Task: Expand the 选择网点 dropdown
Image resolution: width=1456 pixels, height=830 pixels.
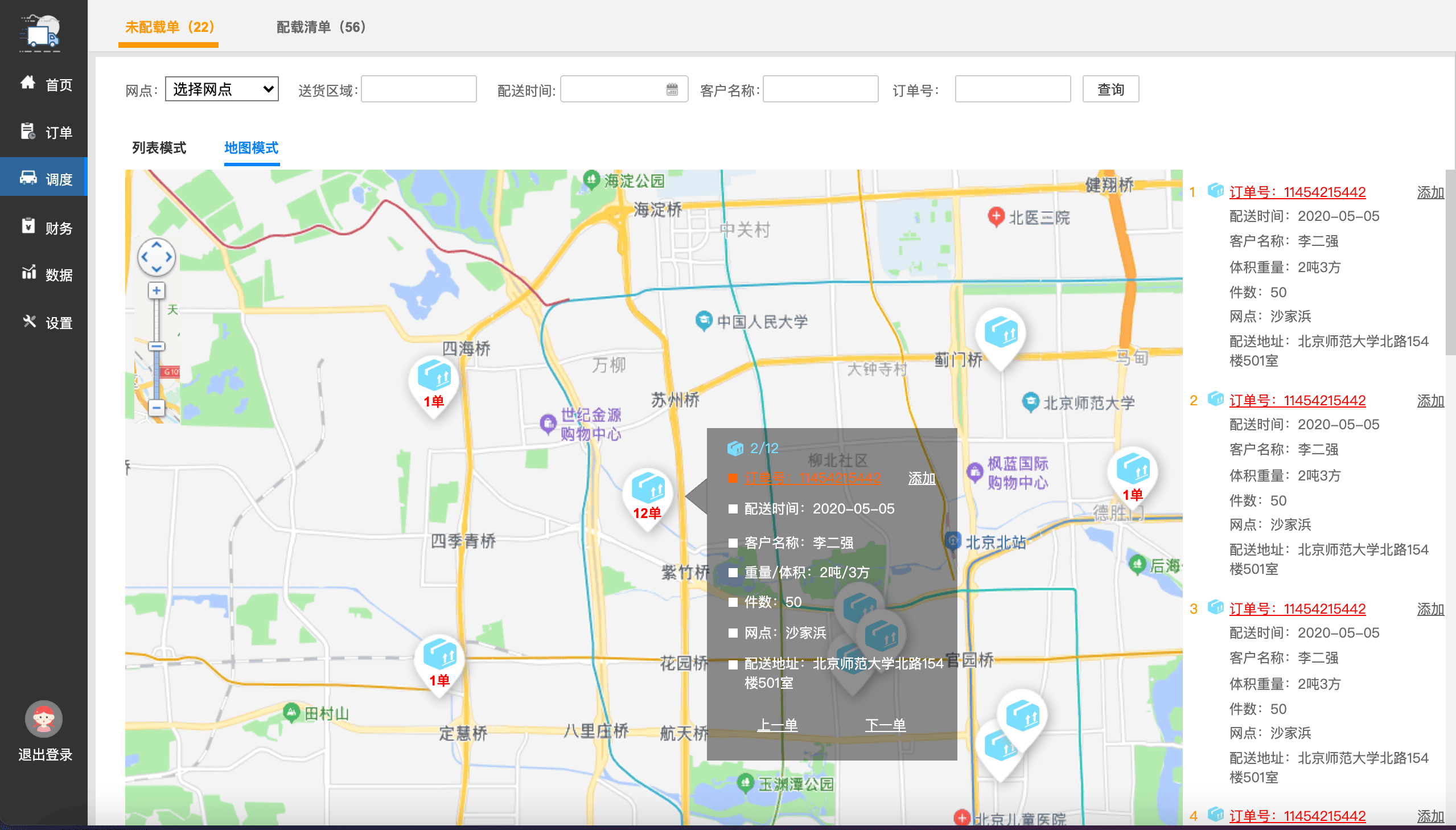Action: coord(221,89)
